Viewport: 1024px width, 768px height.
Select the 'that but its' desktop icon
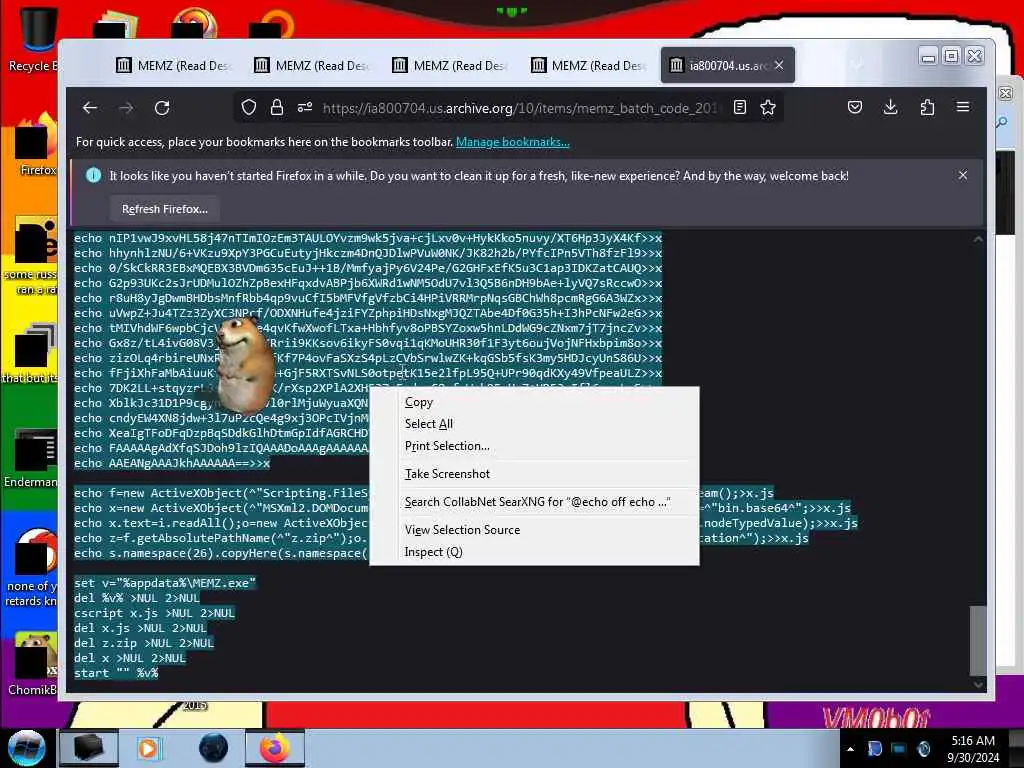[x=29, y=354]
